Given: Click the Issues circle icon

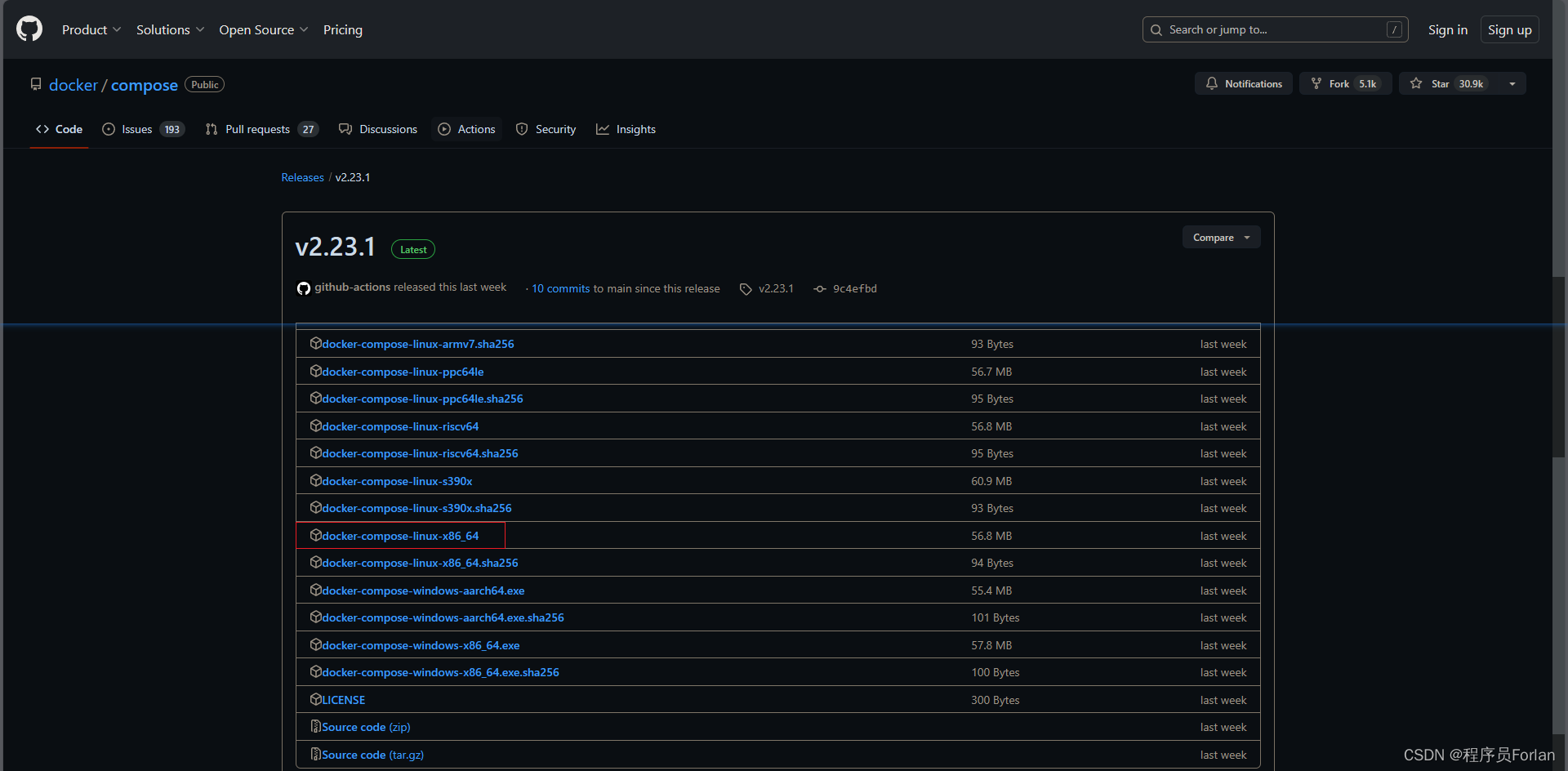Looking at the screenshot, I should click(109, 129).
